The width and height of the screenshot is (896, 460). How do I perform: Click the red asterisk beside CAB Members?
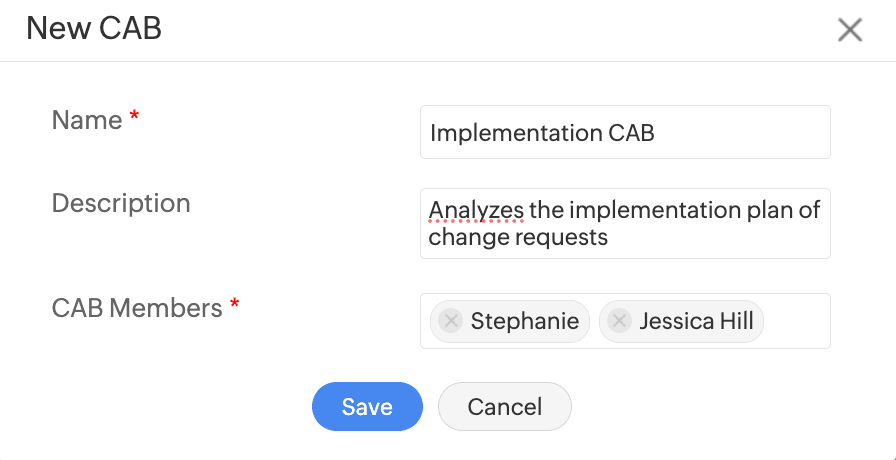(x=235, y=305)
